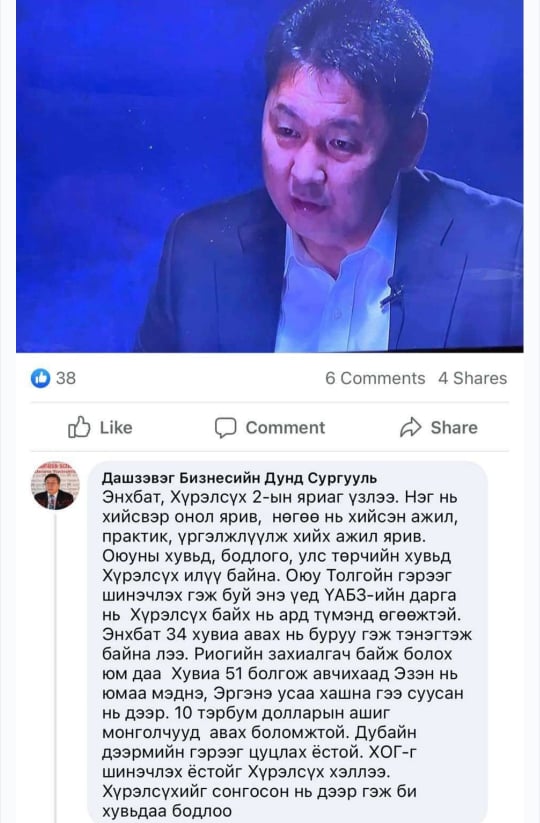Open the post photo of man in suit
The height and width of the screenshot is (823, 540).
click(x=270, y=176)
